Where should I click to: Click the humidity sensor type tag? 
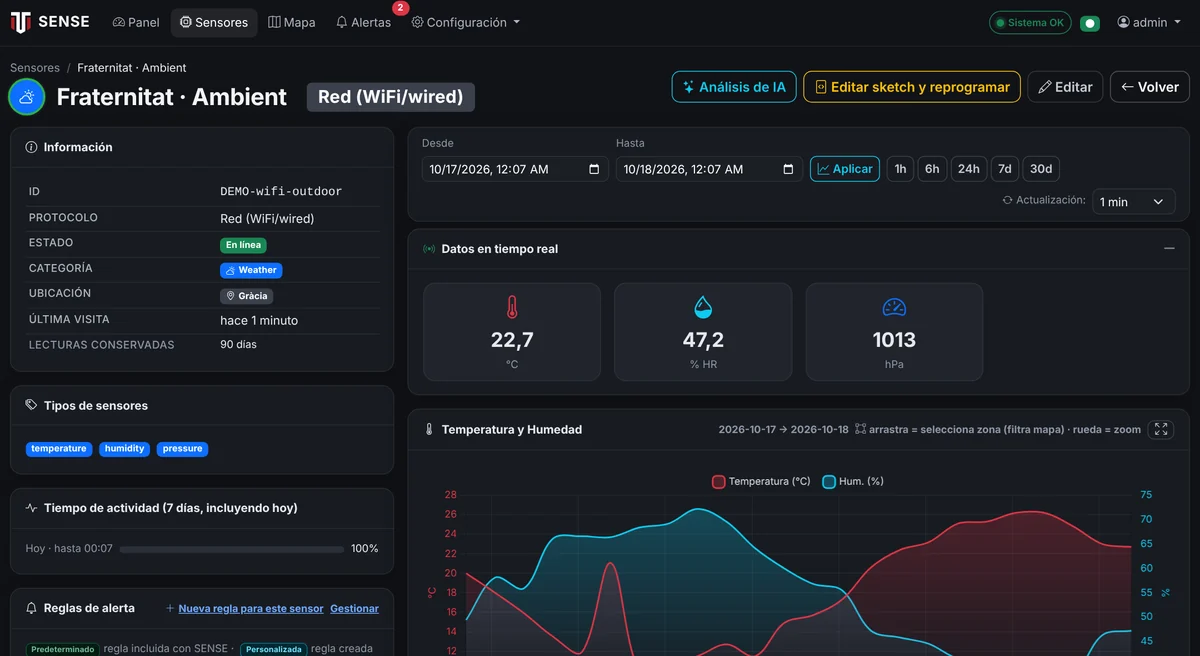pyautogui.click(x=125, y=449)
